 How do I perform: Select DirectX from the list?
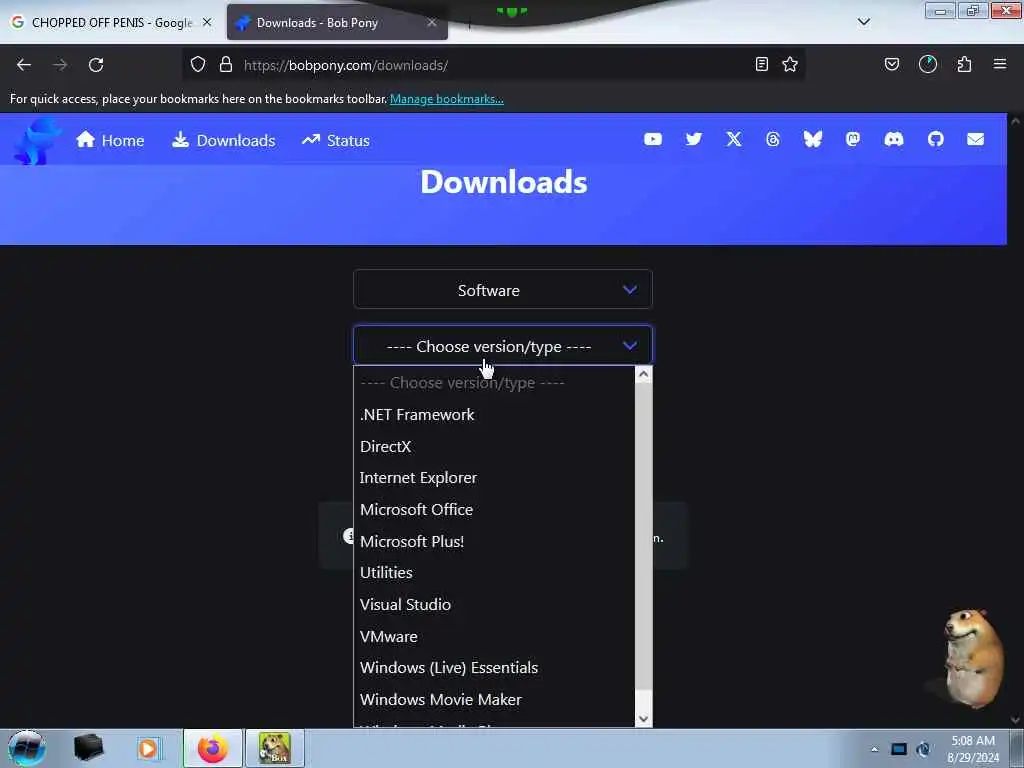coord(494,447)
